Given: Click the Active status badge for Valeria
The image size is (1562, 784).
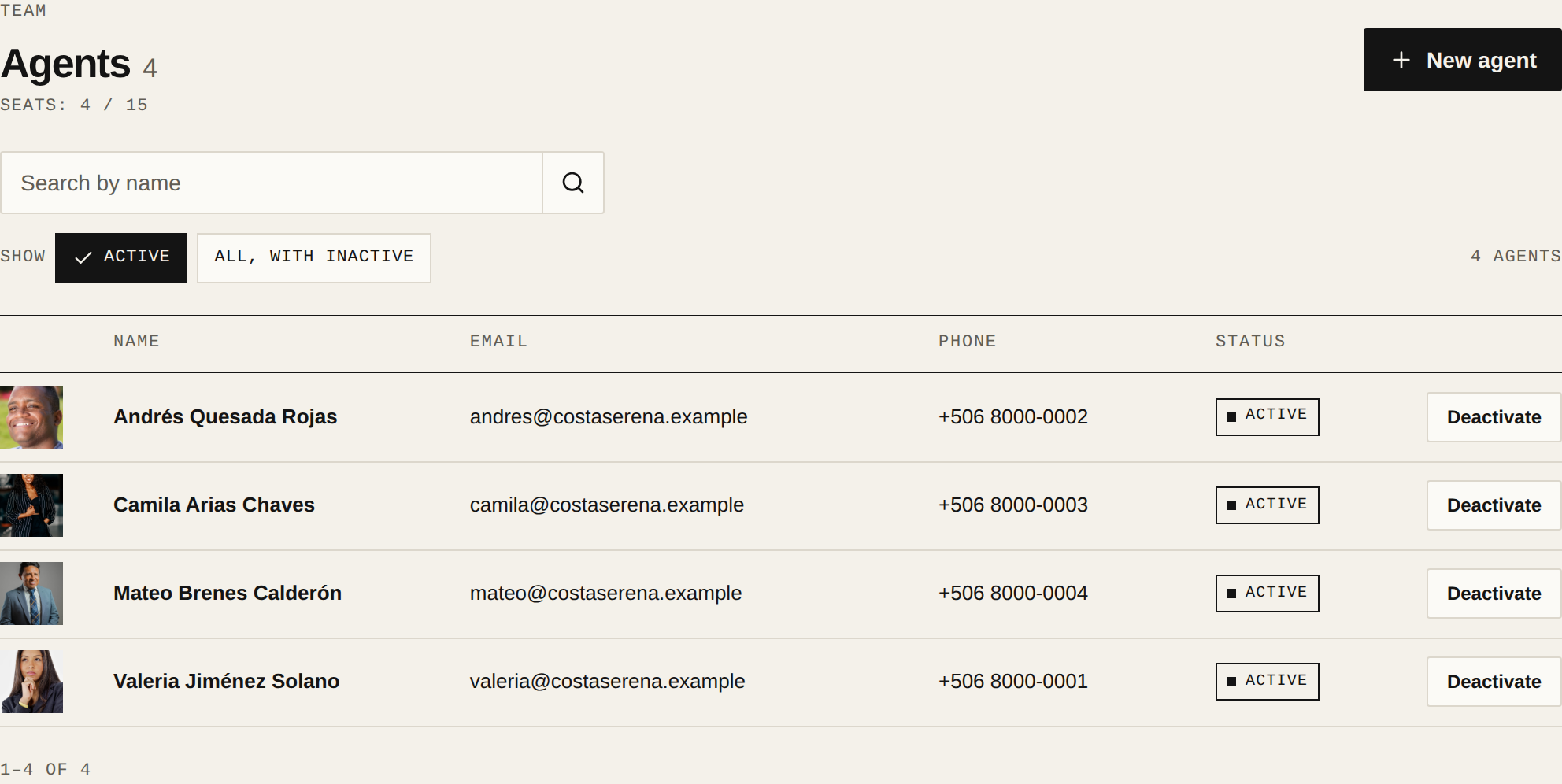Looking at the screenshot, I should [x=1268, y=681].
